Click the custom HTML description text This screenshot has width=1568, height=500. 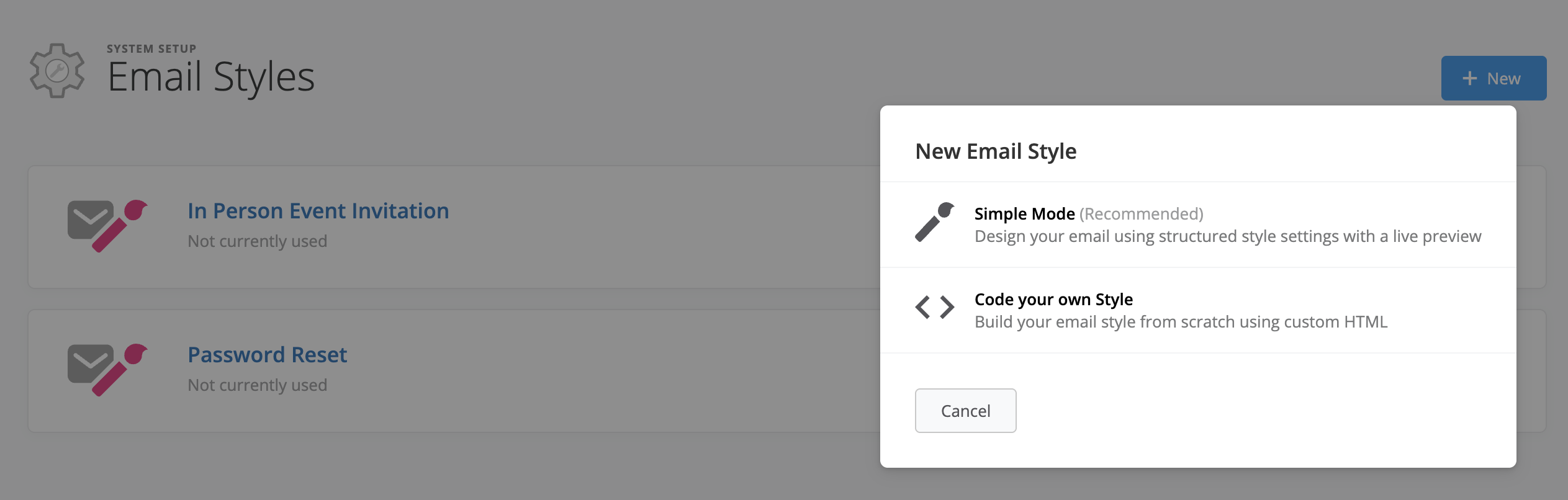pyautogui.click(x=1181, y=322)
